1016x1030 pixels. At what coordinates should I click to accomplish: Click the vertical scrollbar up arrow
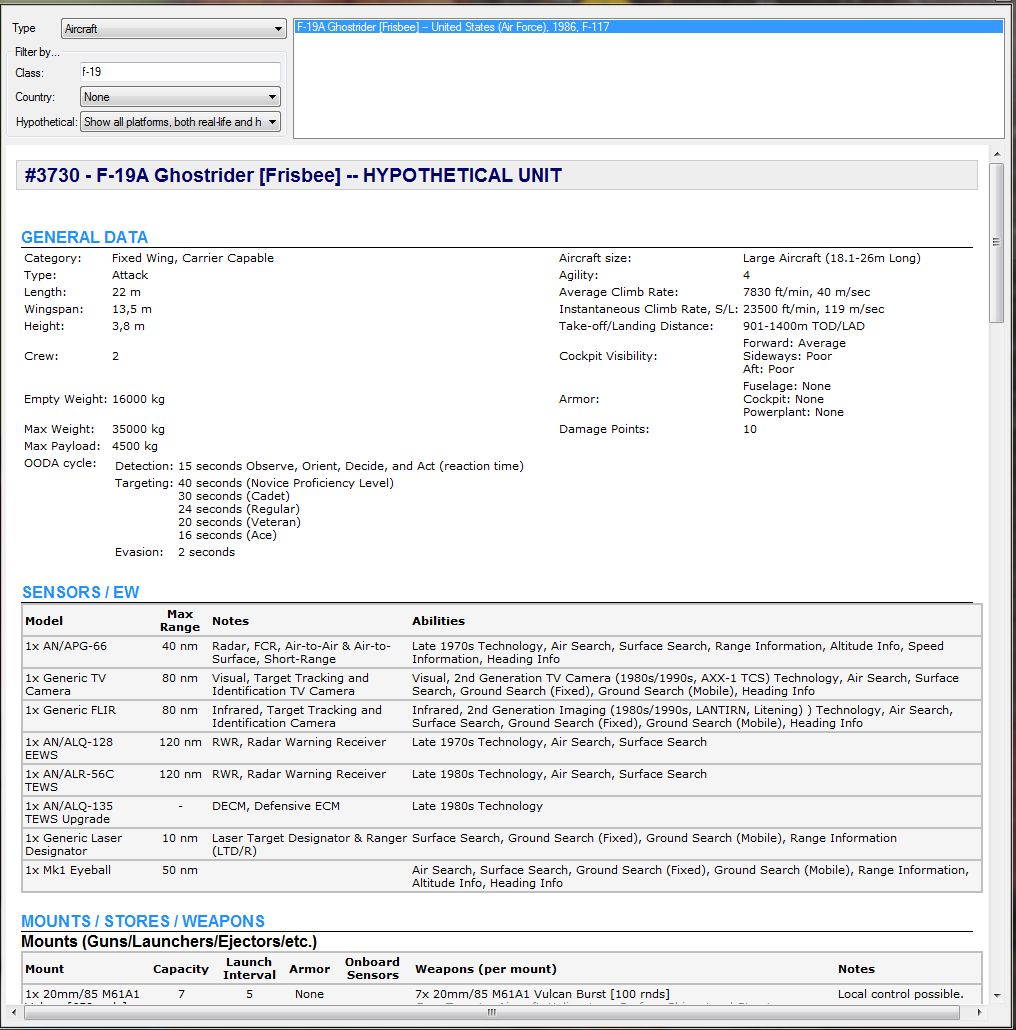tap(996, 154)
